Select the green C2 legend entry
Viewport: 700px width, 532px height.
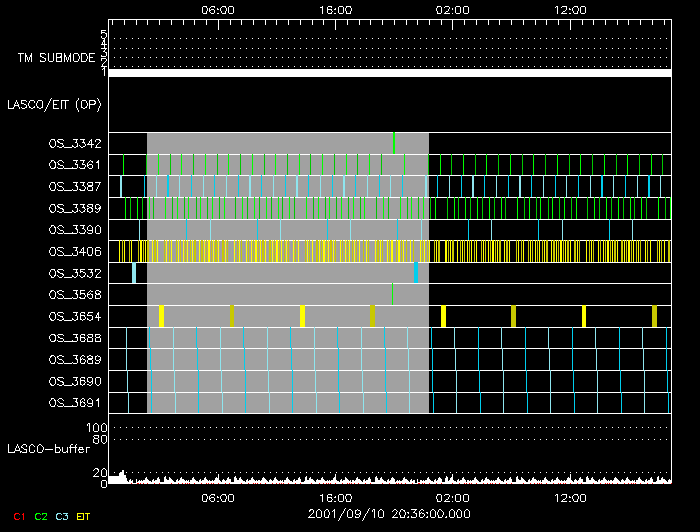[x=41, y=515]
